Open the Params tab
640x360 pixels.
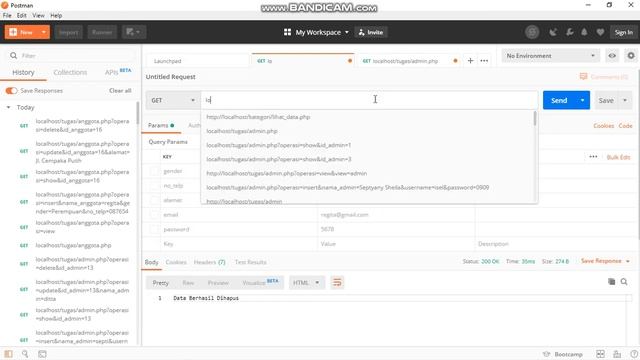(161, 125)
